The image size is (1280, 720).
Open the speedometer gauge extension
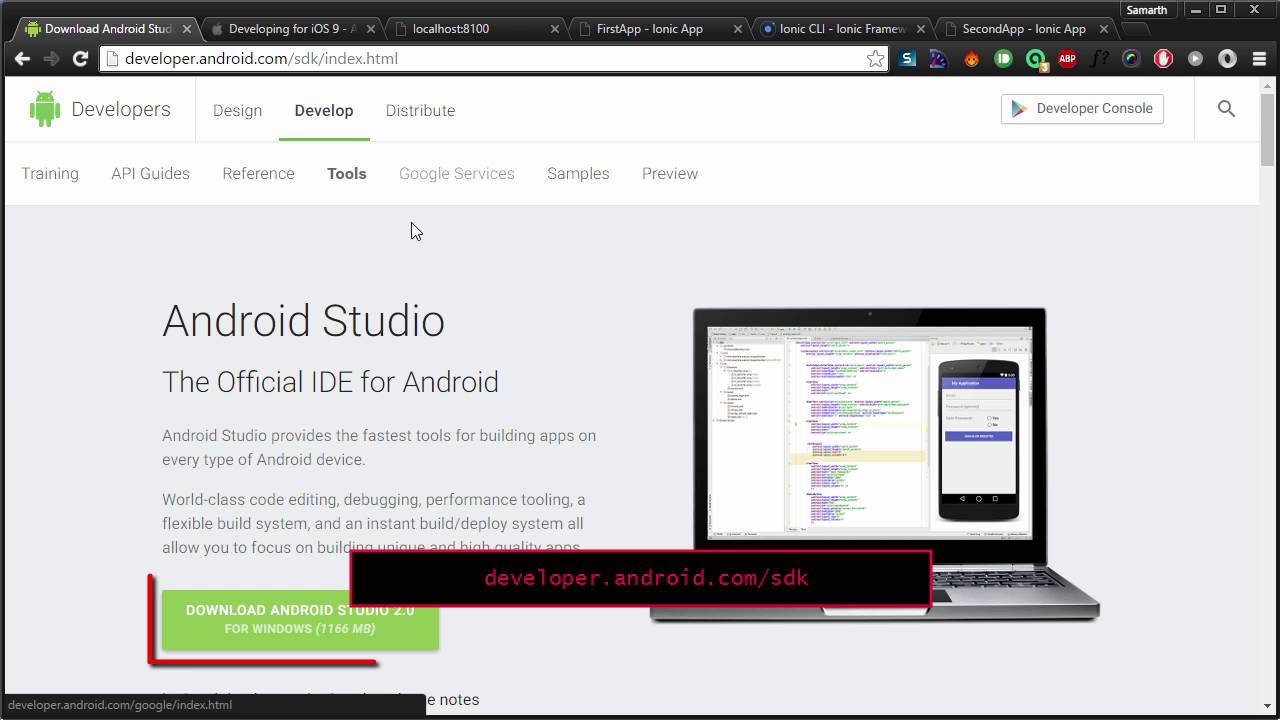coord(938,59)
